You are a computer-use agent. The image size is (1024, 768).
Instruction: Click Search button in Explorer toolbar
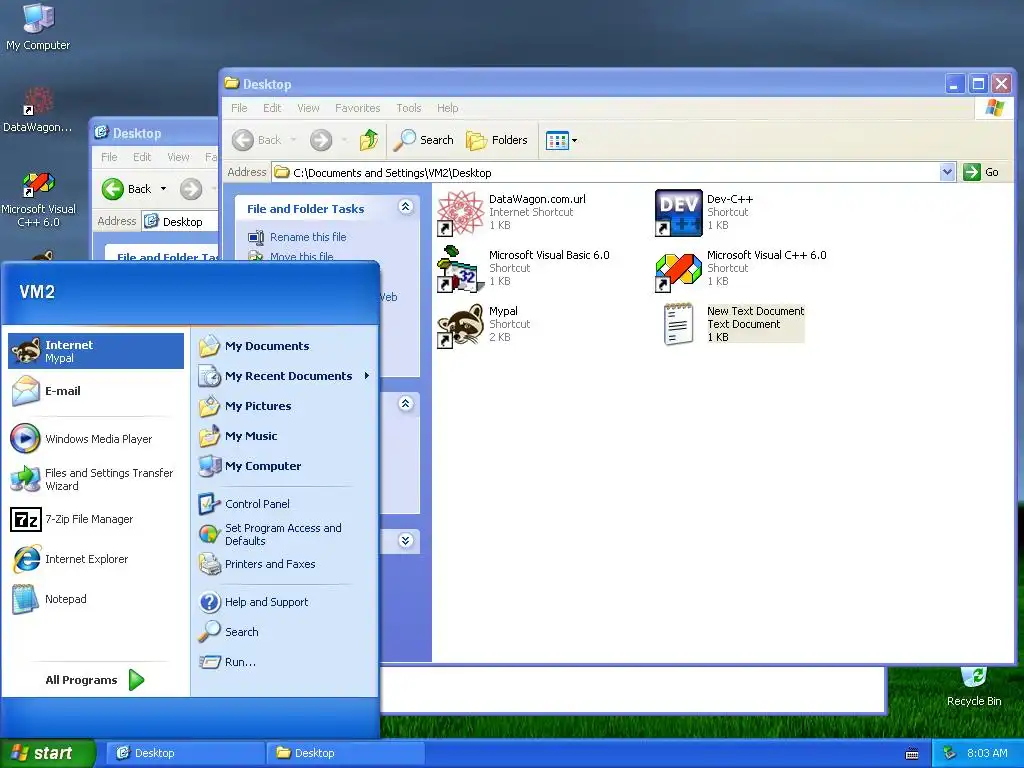click(424, 140)
